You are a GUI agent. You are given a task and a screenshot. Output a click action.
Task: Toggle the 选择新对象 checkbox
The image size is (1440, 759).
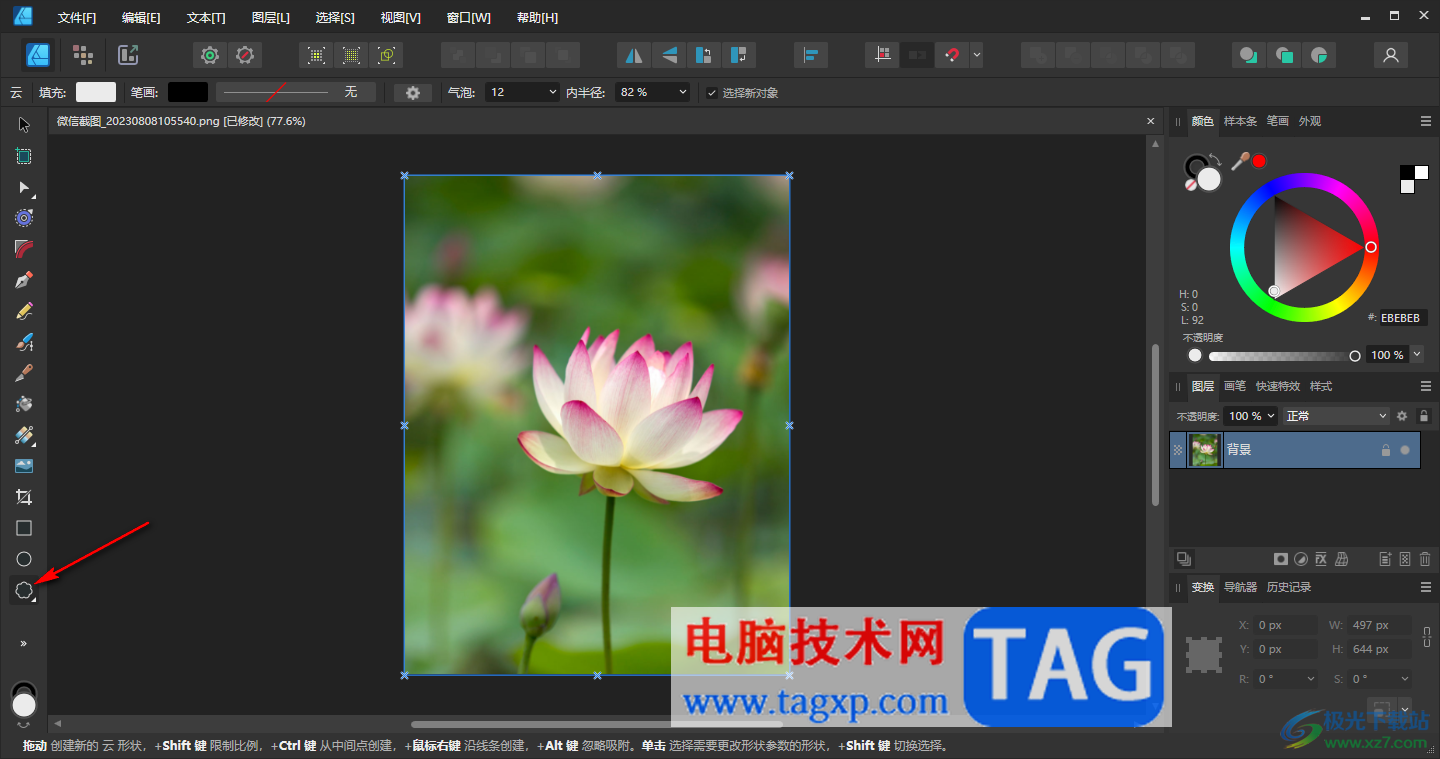click(x=712, y=93)
